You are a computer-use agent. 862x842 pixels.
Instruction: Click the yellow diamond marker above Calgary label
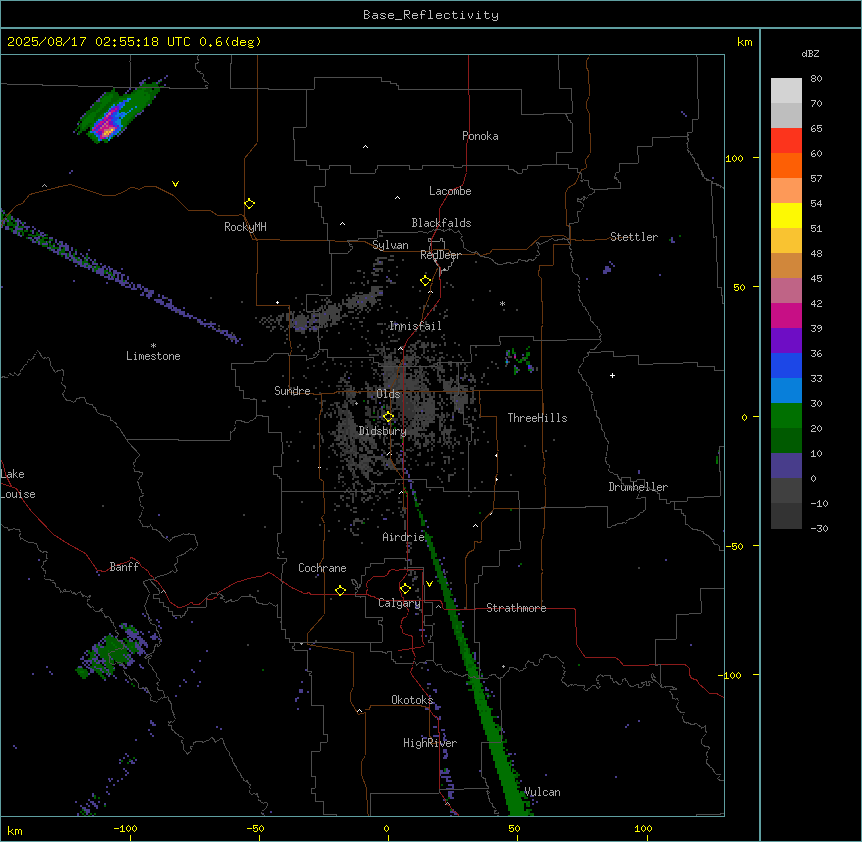(405, 589)
